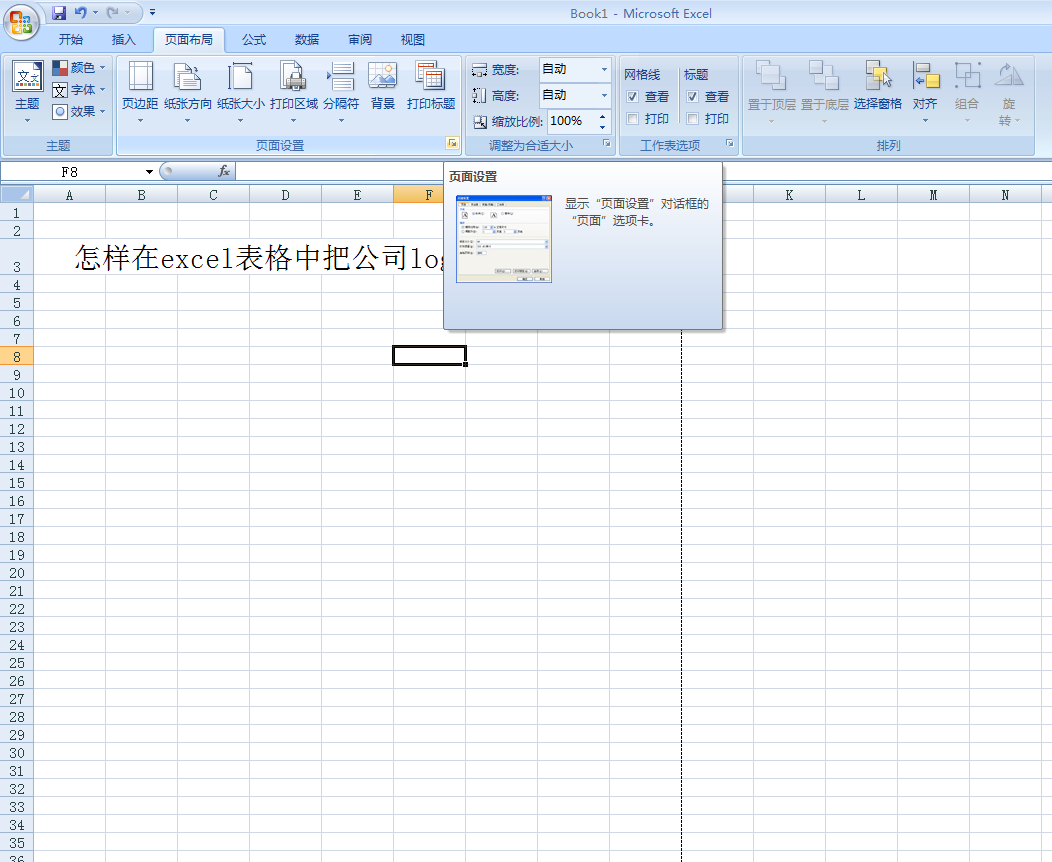Viewport: 1052px width, 862px height.
Task: Open the 颜色 theme colors list
Action: point(79,68)
